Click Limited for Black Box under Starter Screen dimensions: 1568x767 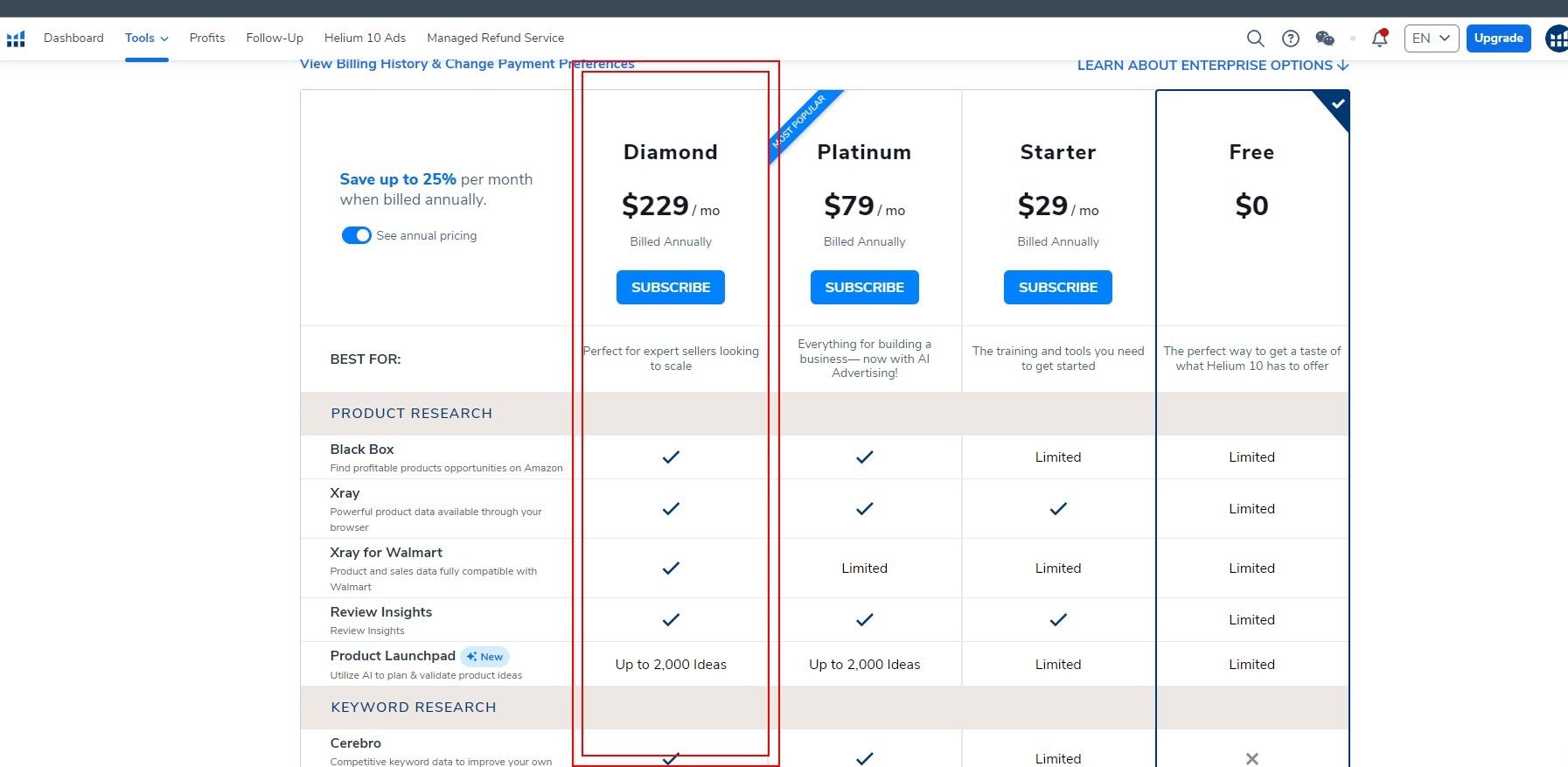pos(1058,457)
